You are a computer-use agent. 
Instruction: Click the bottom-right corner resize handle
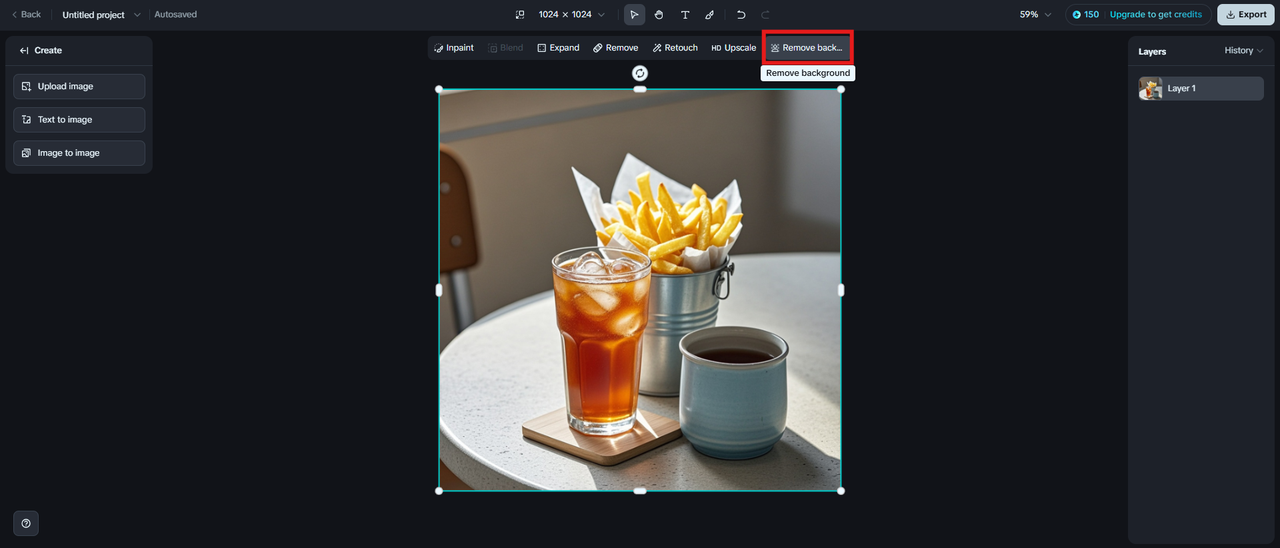tap(841, 491)
